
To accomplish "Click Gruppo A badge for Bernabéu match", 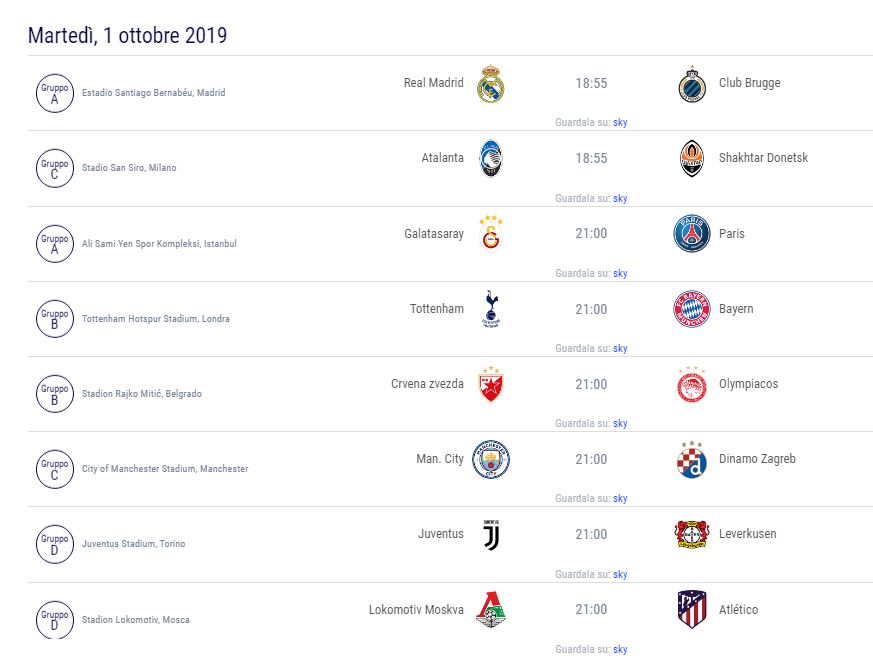I will point(55,93).
